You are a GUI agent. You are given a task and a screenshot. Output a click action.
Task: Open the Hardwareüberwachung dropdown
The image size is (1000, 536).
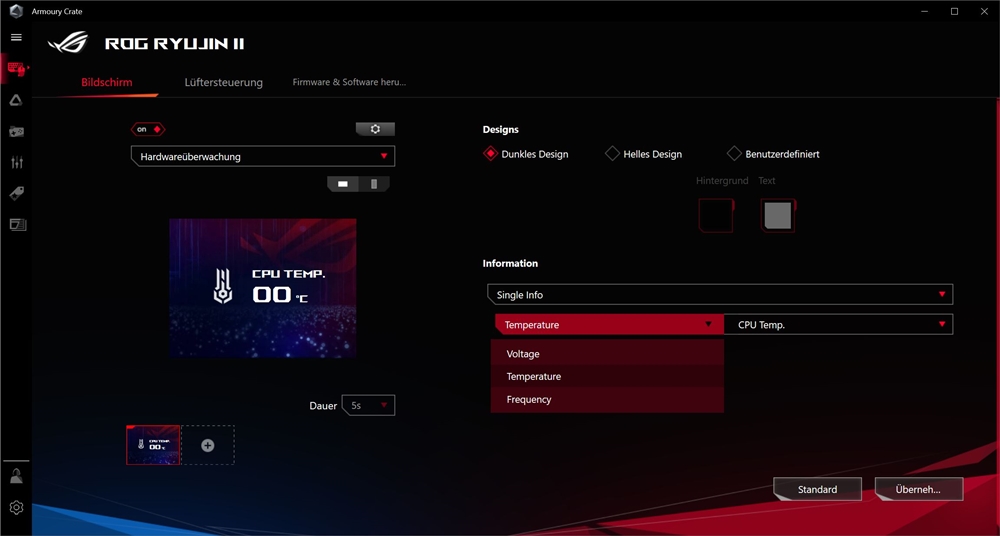263,156
